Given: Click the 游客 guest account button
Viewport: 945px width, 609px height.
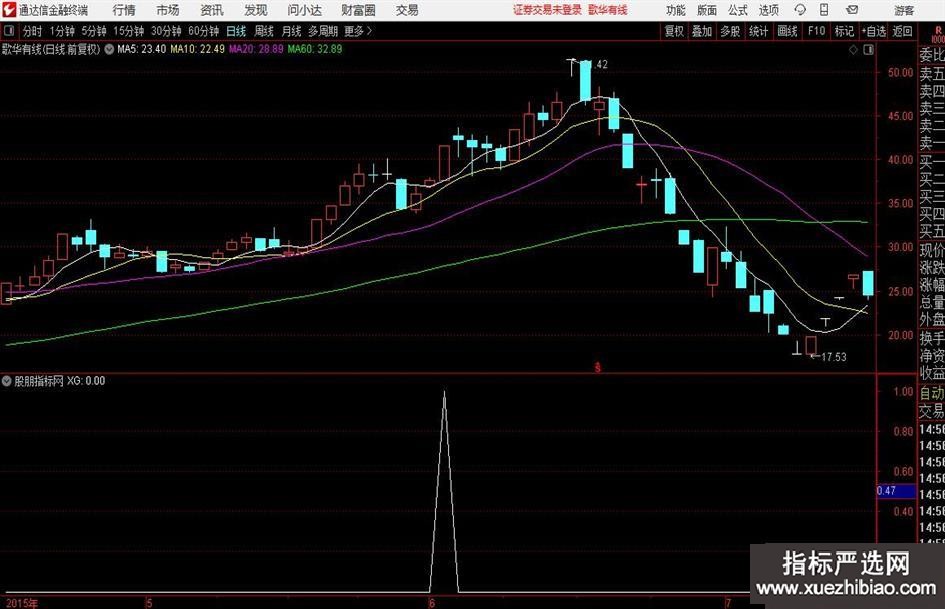Looking at the screenshot, I should click(x=904, y=10).
